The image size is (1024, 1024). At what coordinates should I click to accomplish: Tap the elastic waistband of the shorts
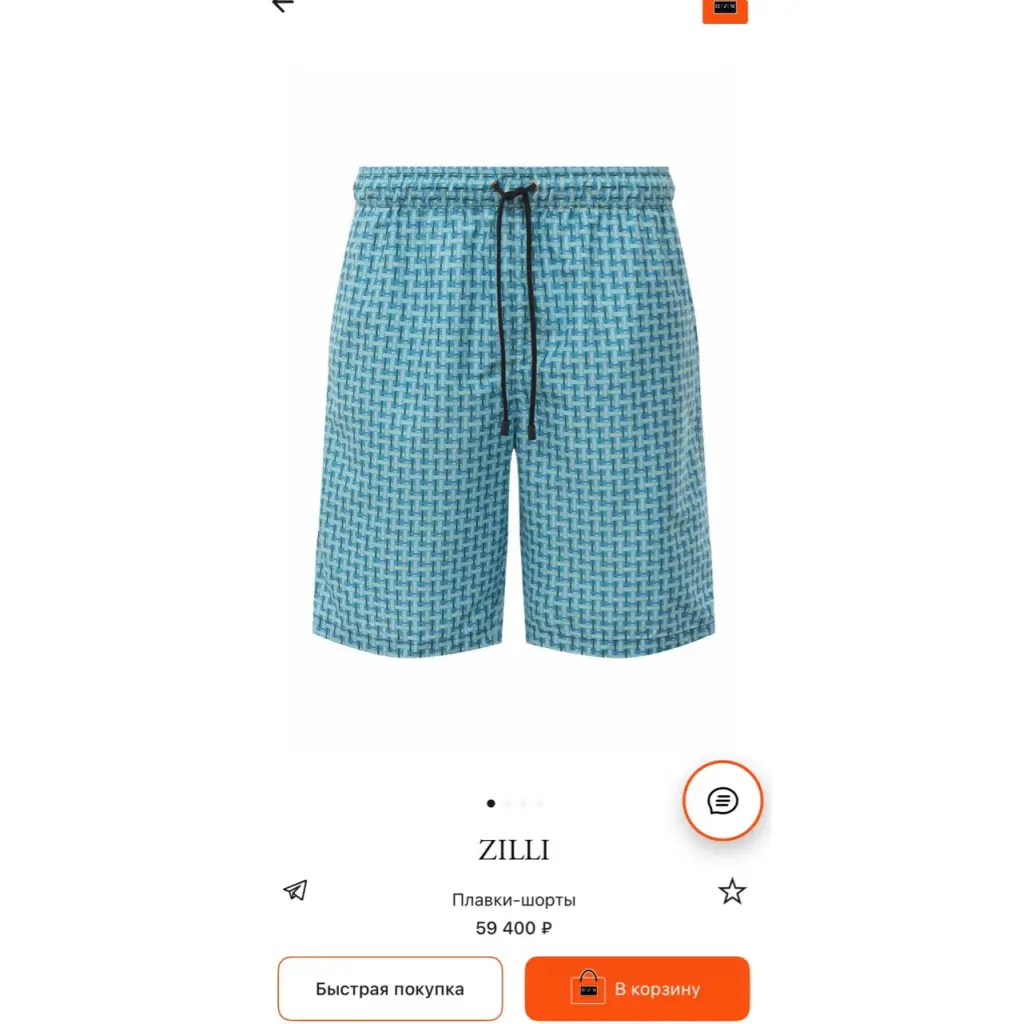[513, 184]
